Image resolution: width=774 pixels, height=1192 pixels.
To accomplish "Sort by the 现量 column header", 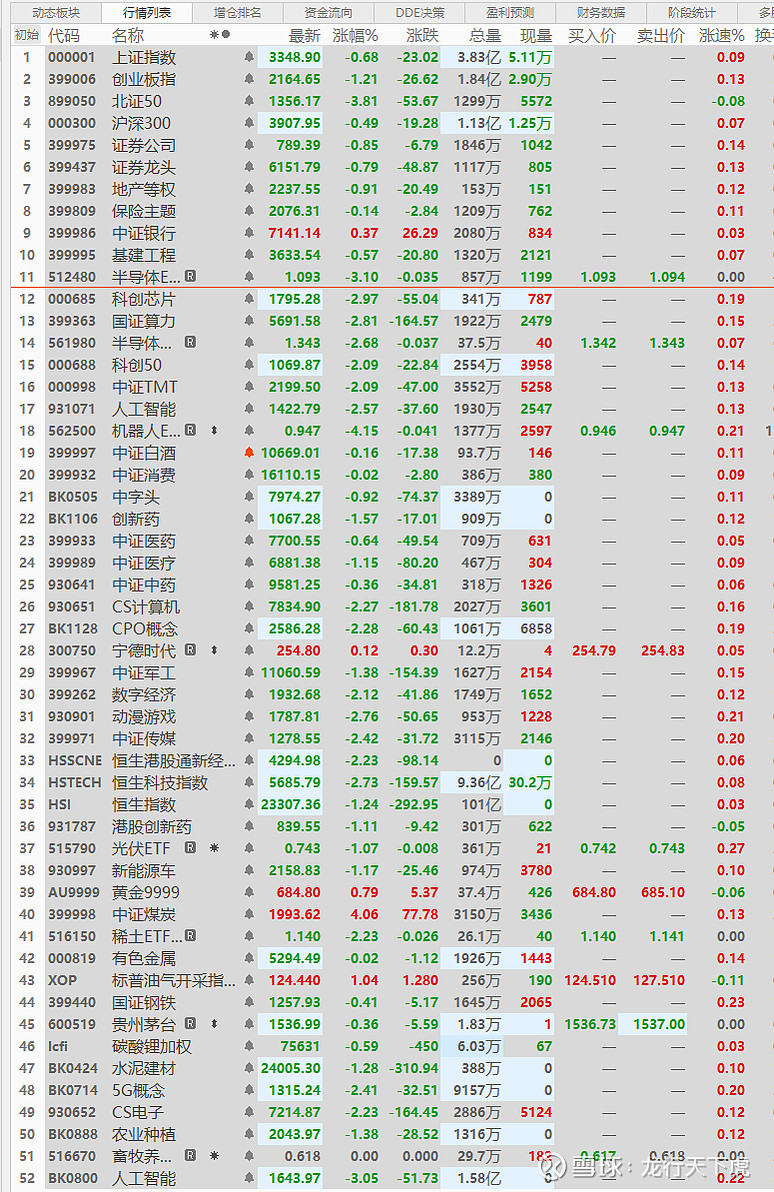I will [x=536, y=36].
